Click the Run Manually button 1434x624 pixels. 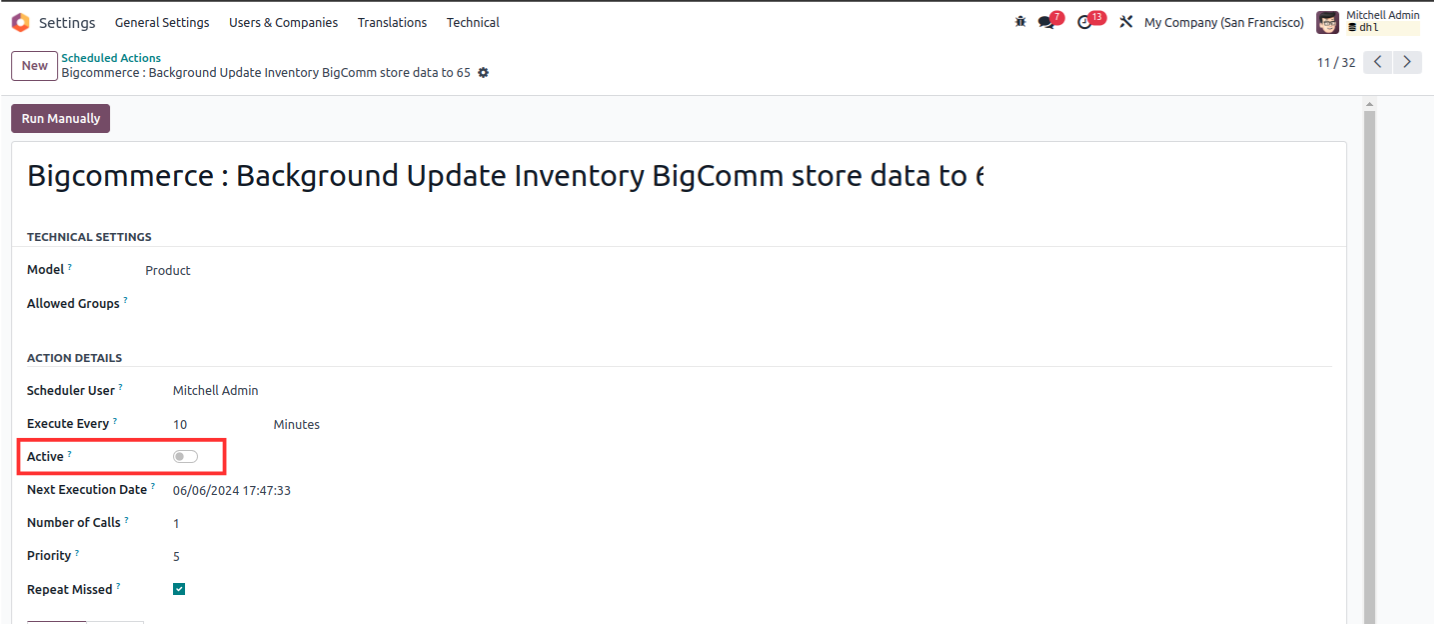coord(61,118)
